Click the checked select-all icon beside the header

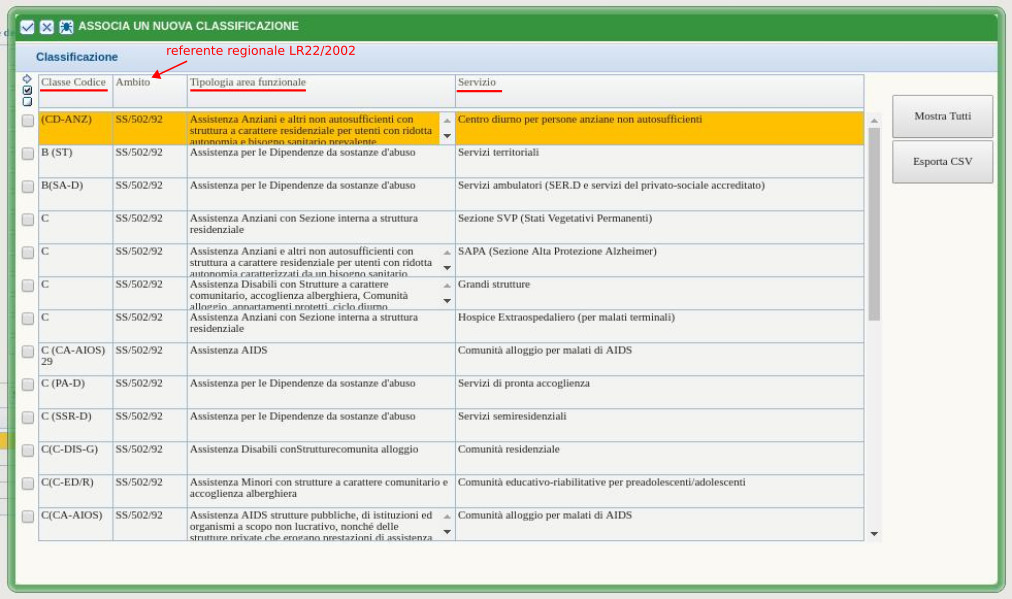click(x=27, y=90)
